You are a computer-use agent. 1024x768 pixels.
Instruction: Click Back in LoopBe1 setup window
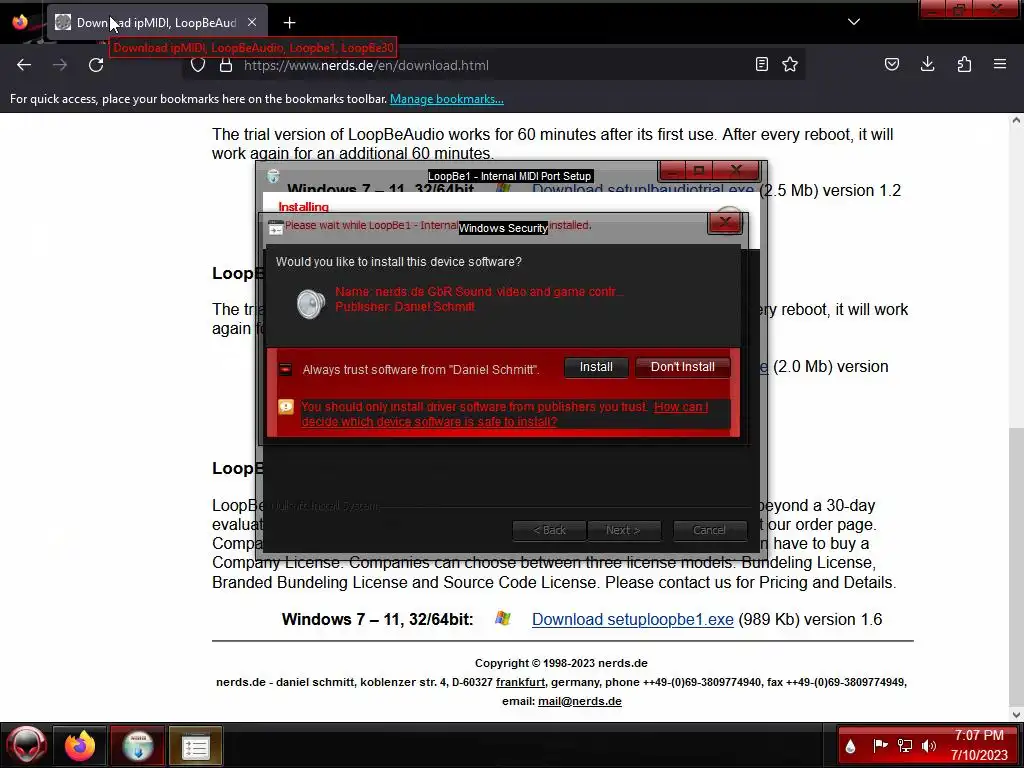click(x=549, y=530)
